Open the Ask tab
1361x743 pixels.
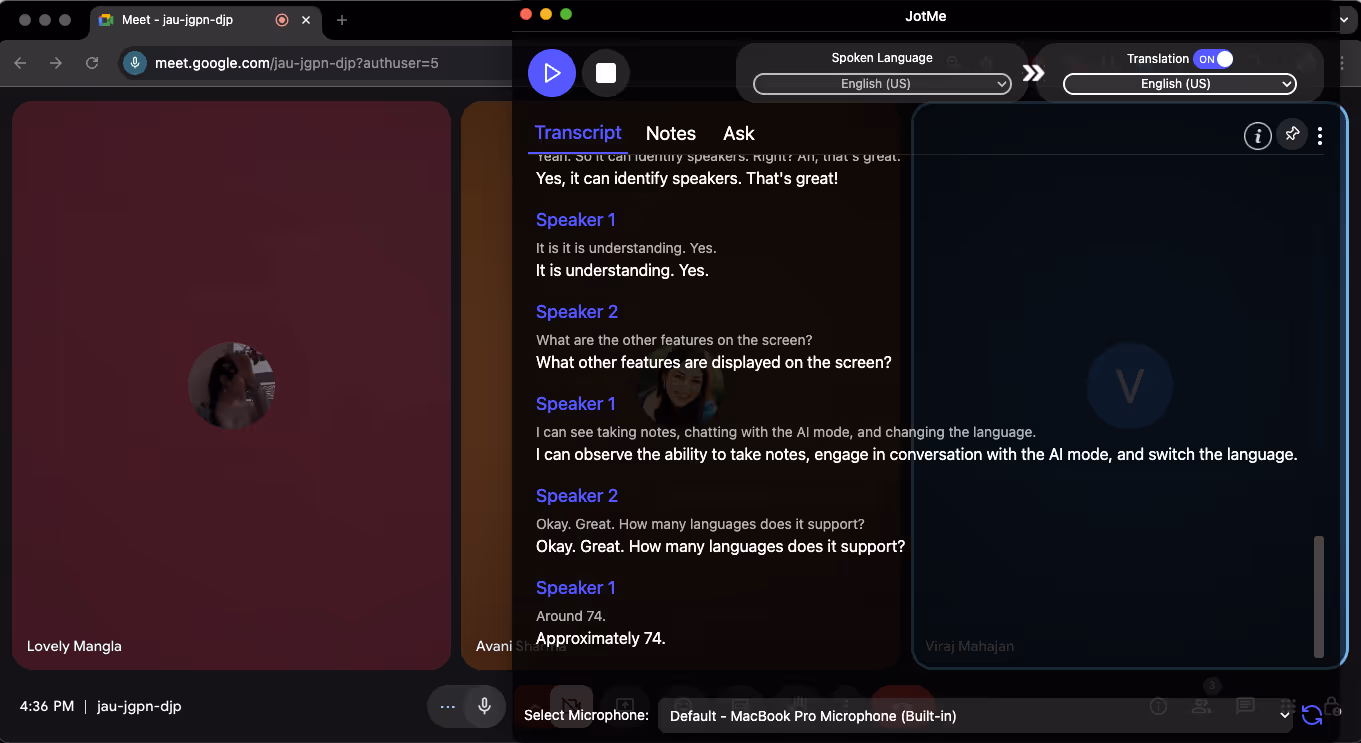point(739,134)
